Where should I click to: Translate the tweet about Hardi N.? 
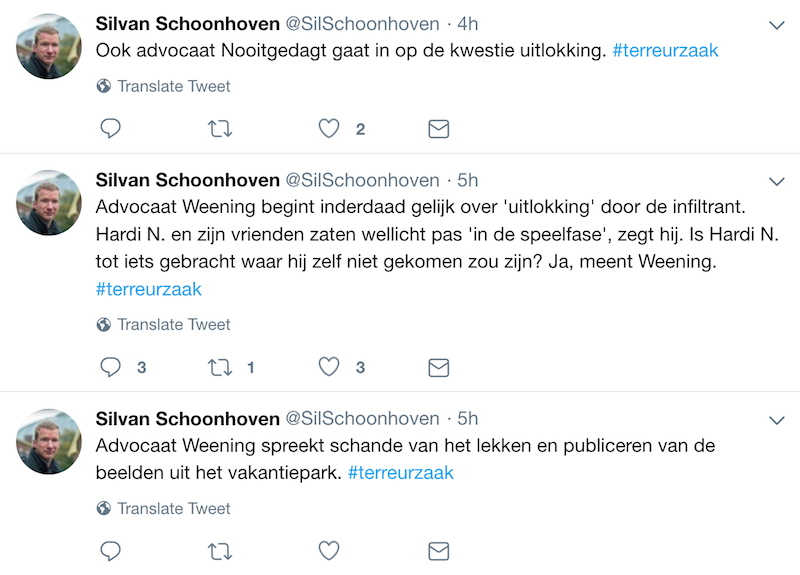[x=163, y=324]
